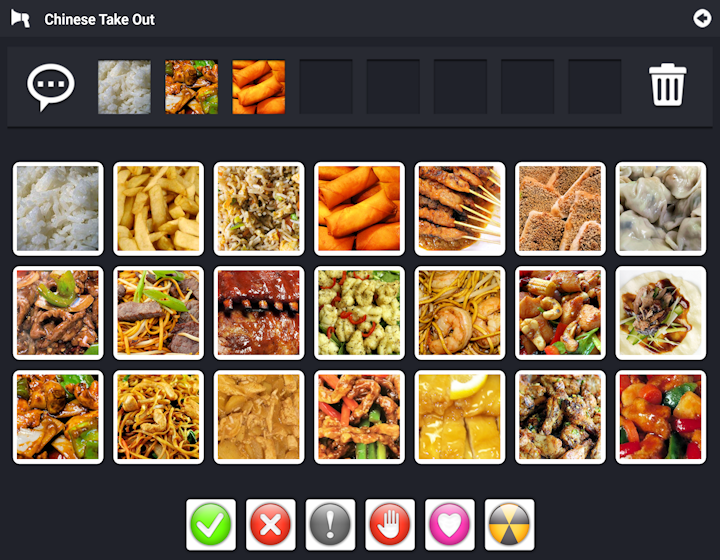Tap the speech bubble speak icon
The height and width of the screenshot is (560, 720).
pyautogui.click(x=51, y=87)
